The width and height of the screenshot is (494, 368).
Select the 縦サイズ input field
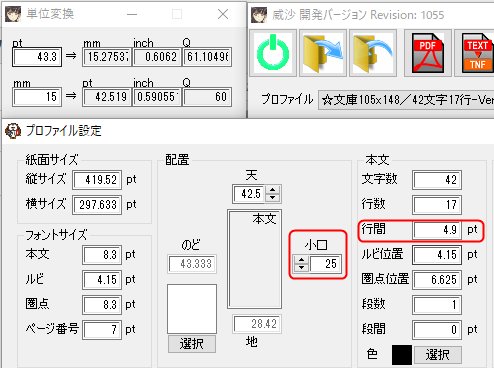tap(97, 180)
